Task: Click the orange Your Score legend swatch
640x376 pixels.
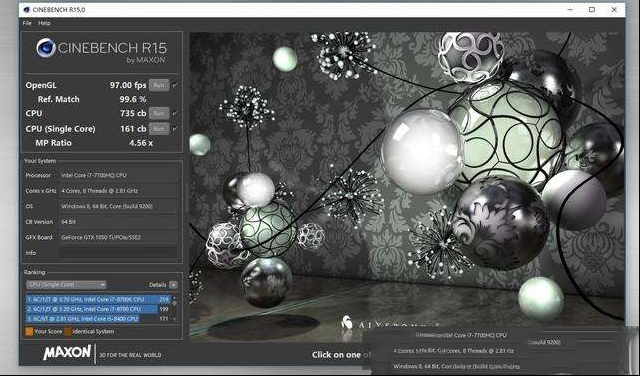Action: 29,332
